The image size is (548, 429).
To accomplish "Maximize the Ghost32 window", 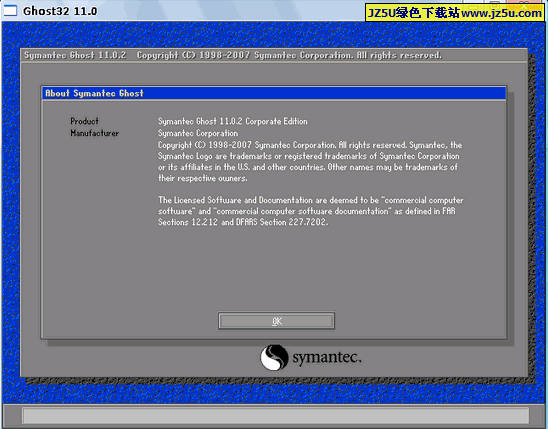I will (495, 4).
